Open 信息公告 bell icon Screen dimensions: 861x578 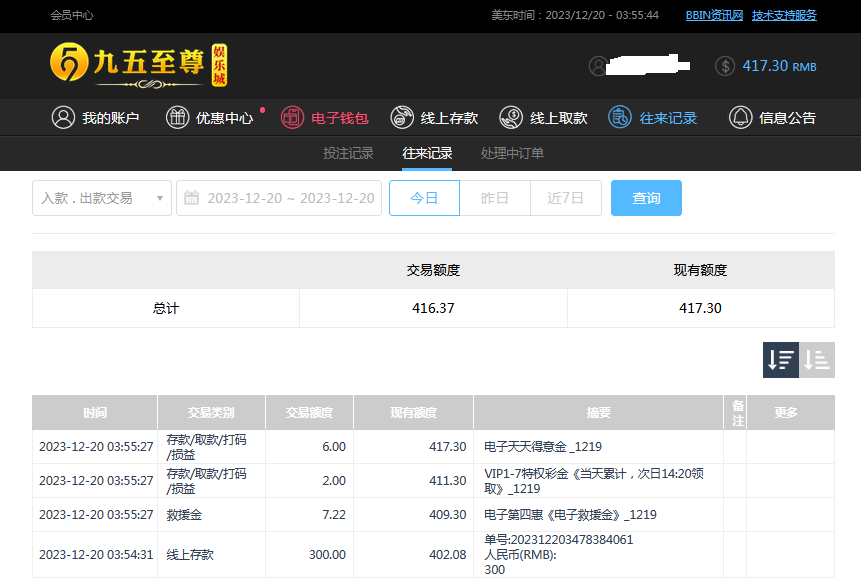pos(740,118)
